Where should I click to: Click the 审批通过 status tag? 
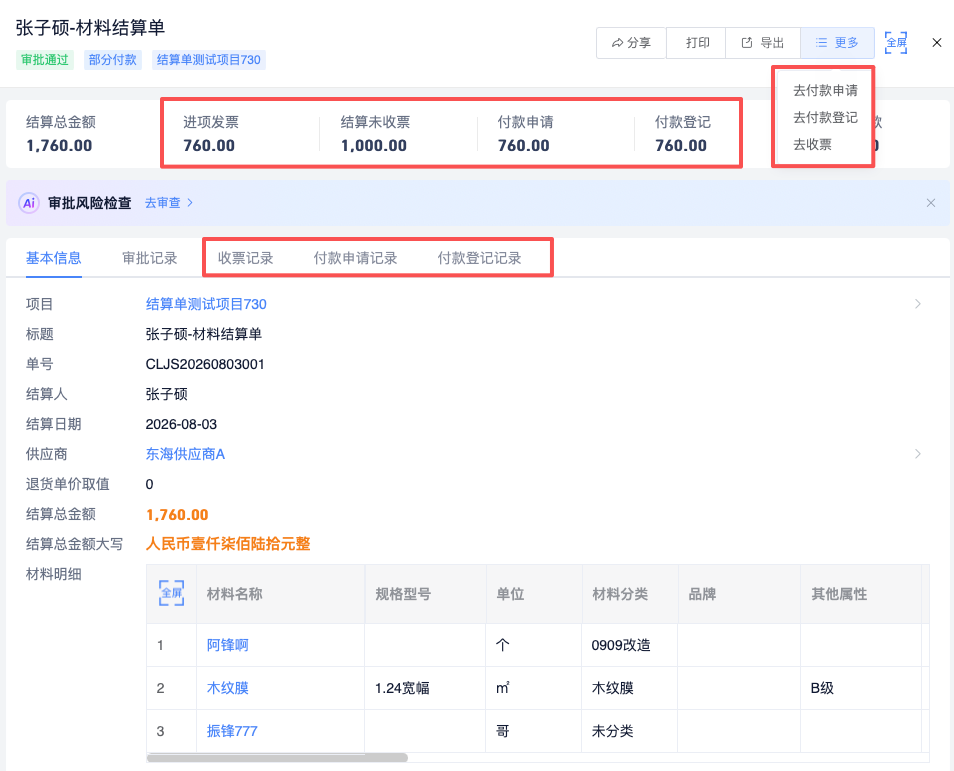(45, 60)
